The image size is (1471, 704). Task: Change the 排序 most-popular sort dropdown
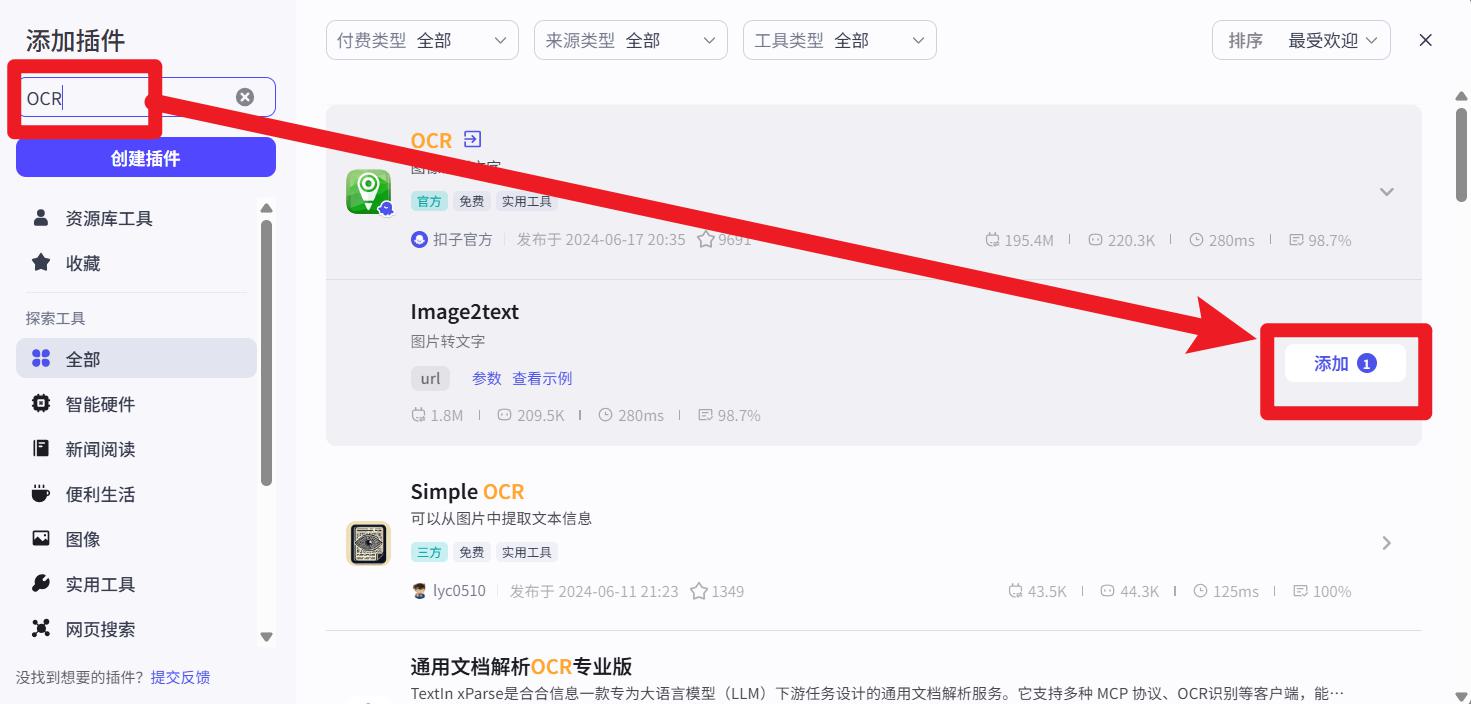1301,40
